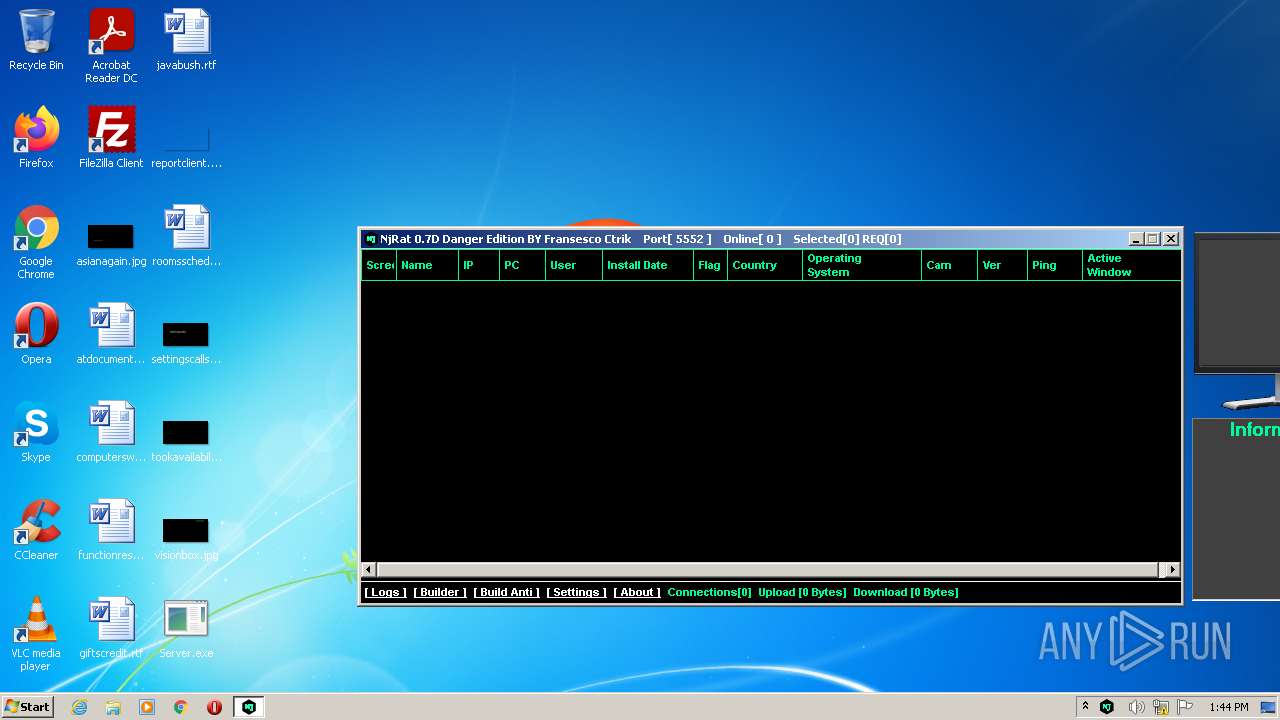Open Opera browser shortcut
1280x720 pixels.
point(36,334)
